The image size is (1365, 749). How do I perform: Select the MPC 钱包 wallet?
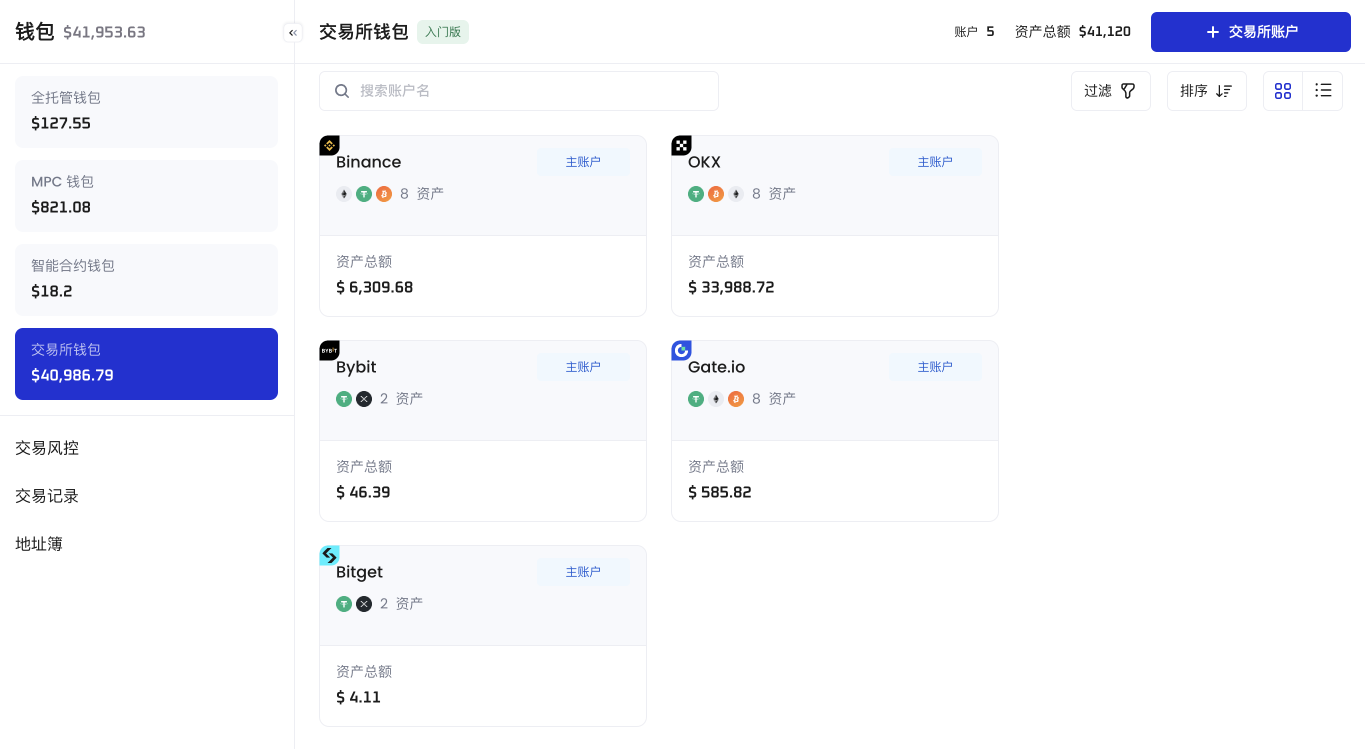pyautogui.click(x=146, y=196)
